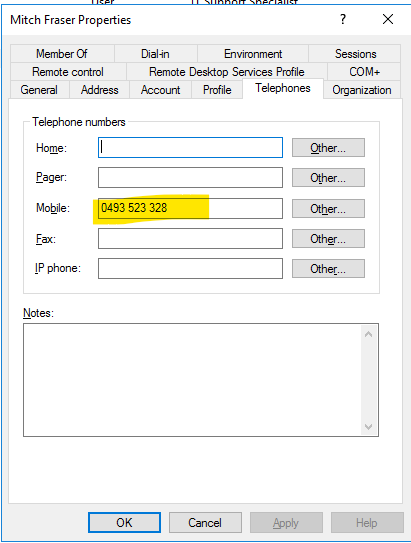Open the Dial-in tab
Viewport: 411px width, 543px height.
[x=155, y=54]
